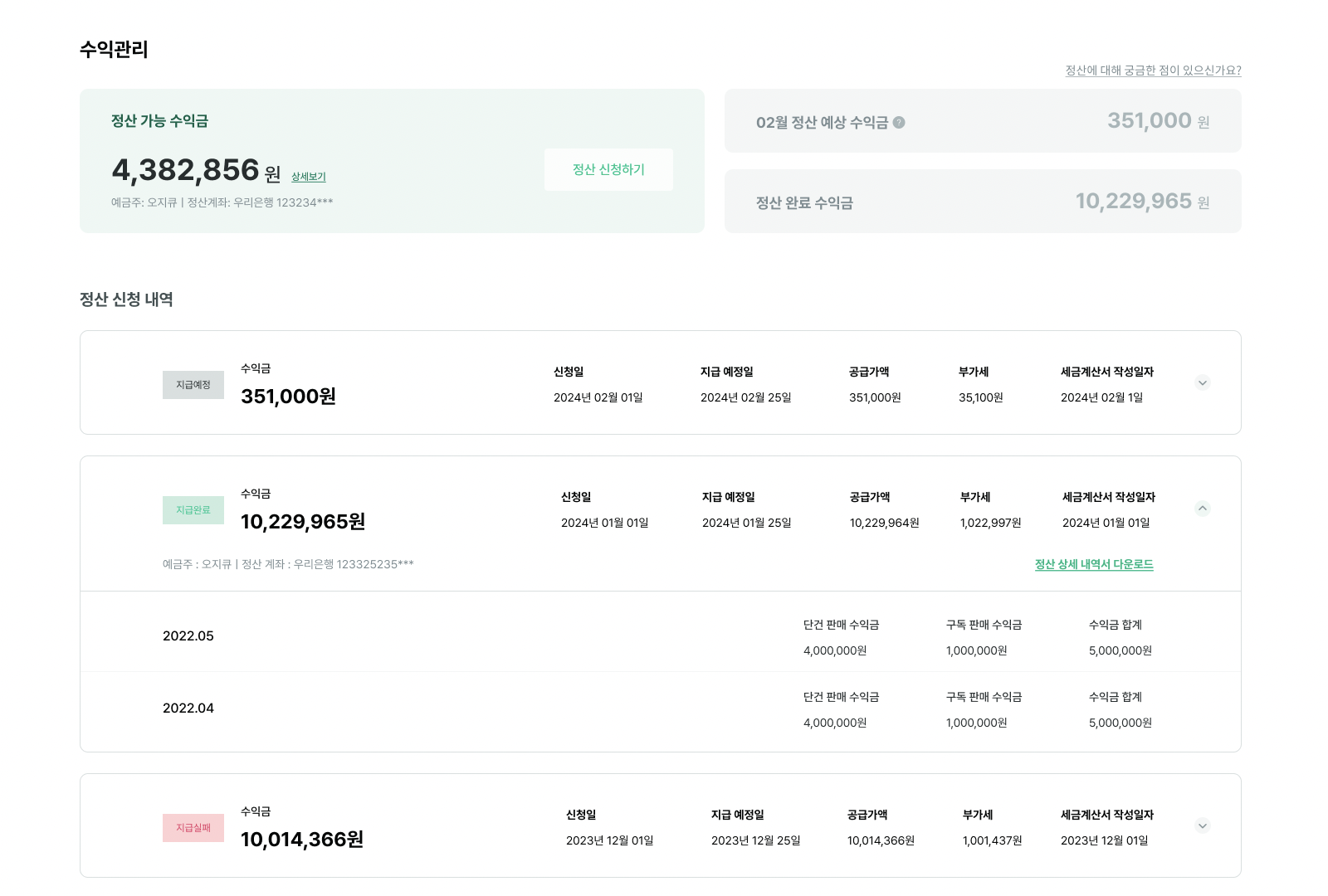Image resolution: width=1328 pixels, height=896 pixels.
Task: Click the 수익관리 page title
Action: point(114,50)
